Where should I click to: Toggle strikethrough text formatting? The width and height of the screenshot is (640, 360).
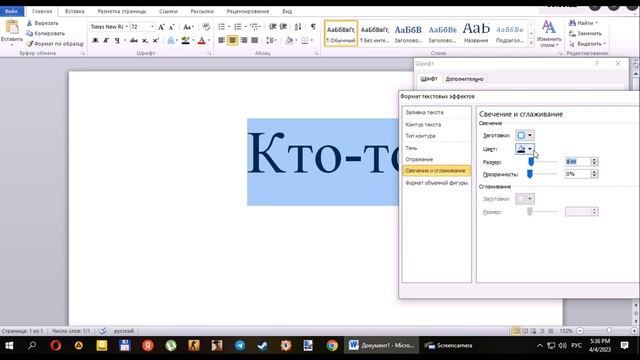coord(134,40)
